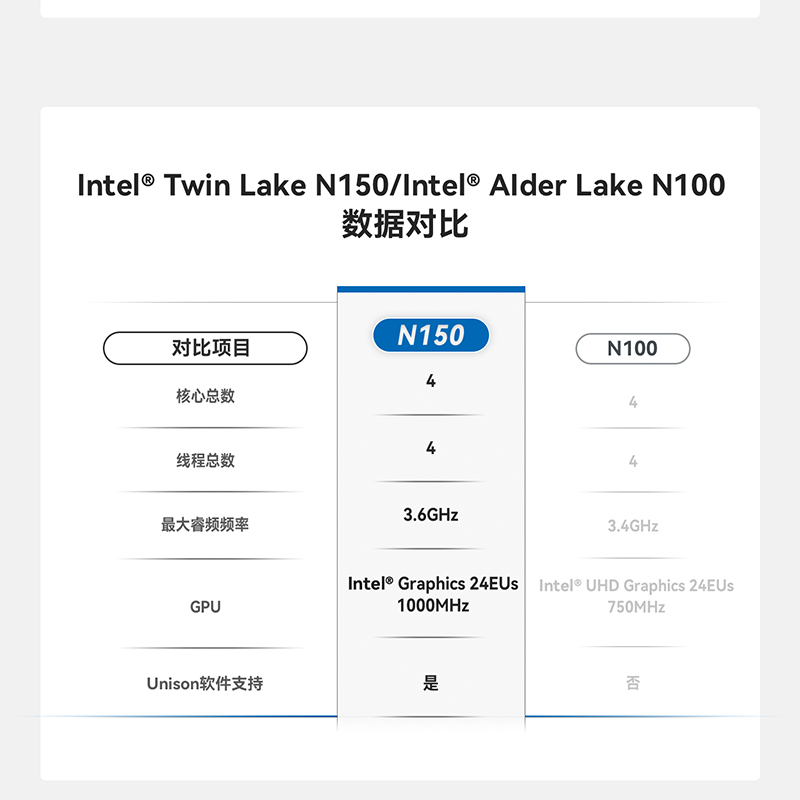
Task: Click N150's core count value
Action: tap(431, 381)
